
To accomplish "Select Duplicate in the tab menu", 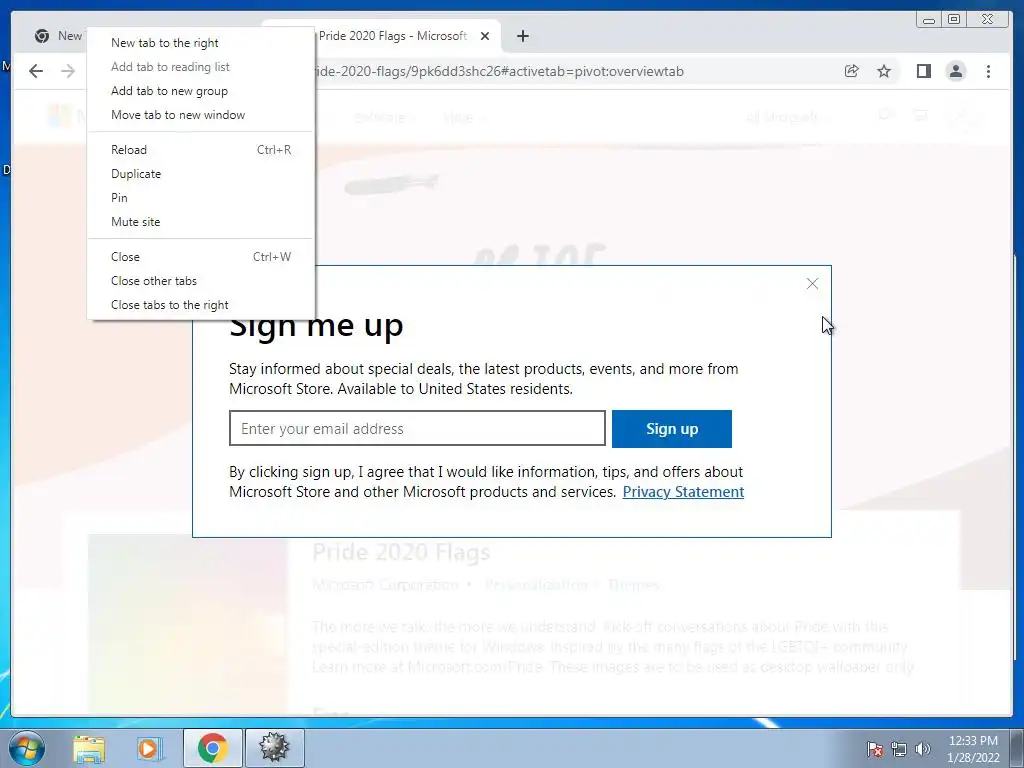I will tap(200, 174).
